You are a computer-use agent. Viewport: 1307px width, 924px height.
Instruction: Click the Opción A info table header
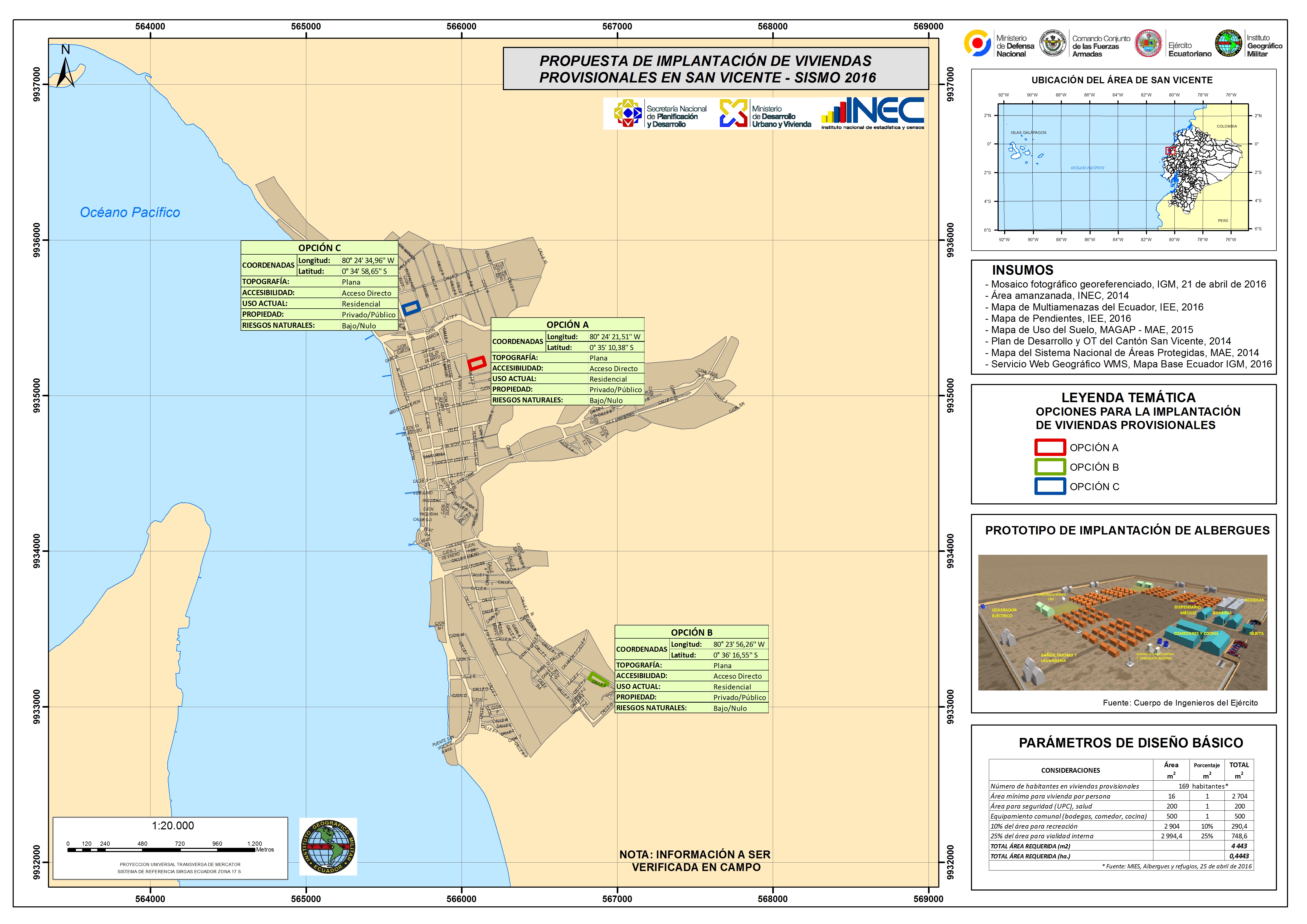click(567, 324)
